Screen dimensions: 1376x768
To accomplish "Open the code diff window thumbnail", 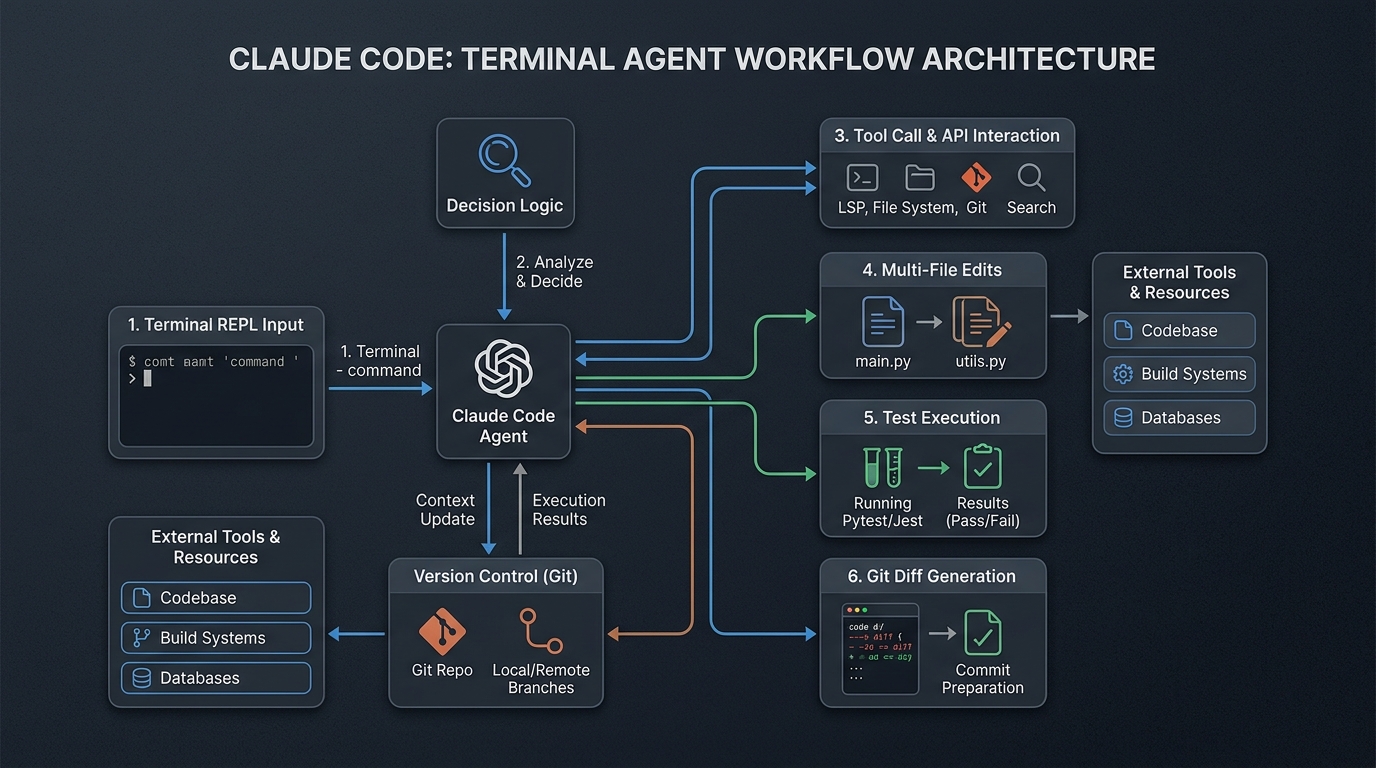I will (880, 649).
